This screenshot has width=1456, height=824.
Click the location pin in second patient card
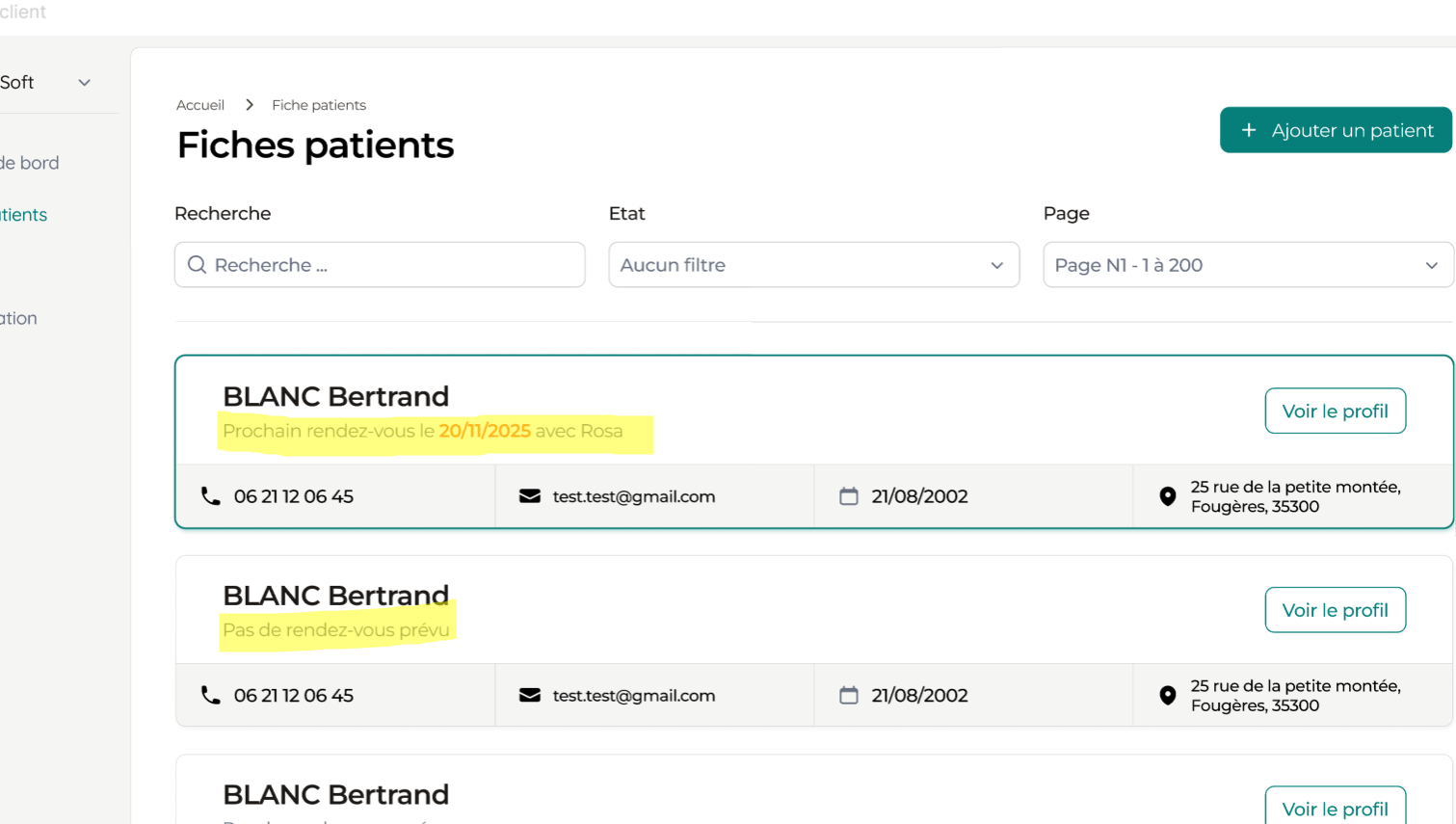click(1167, 695)
